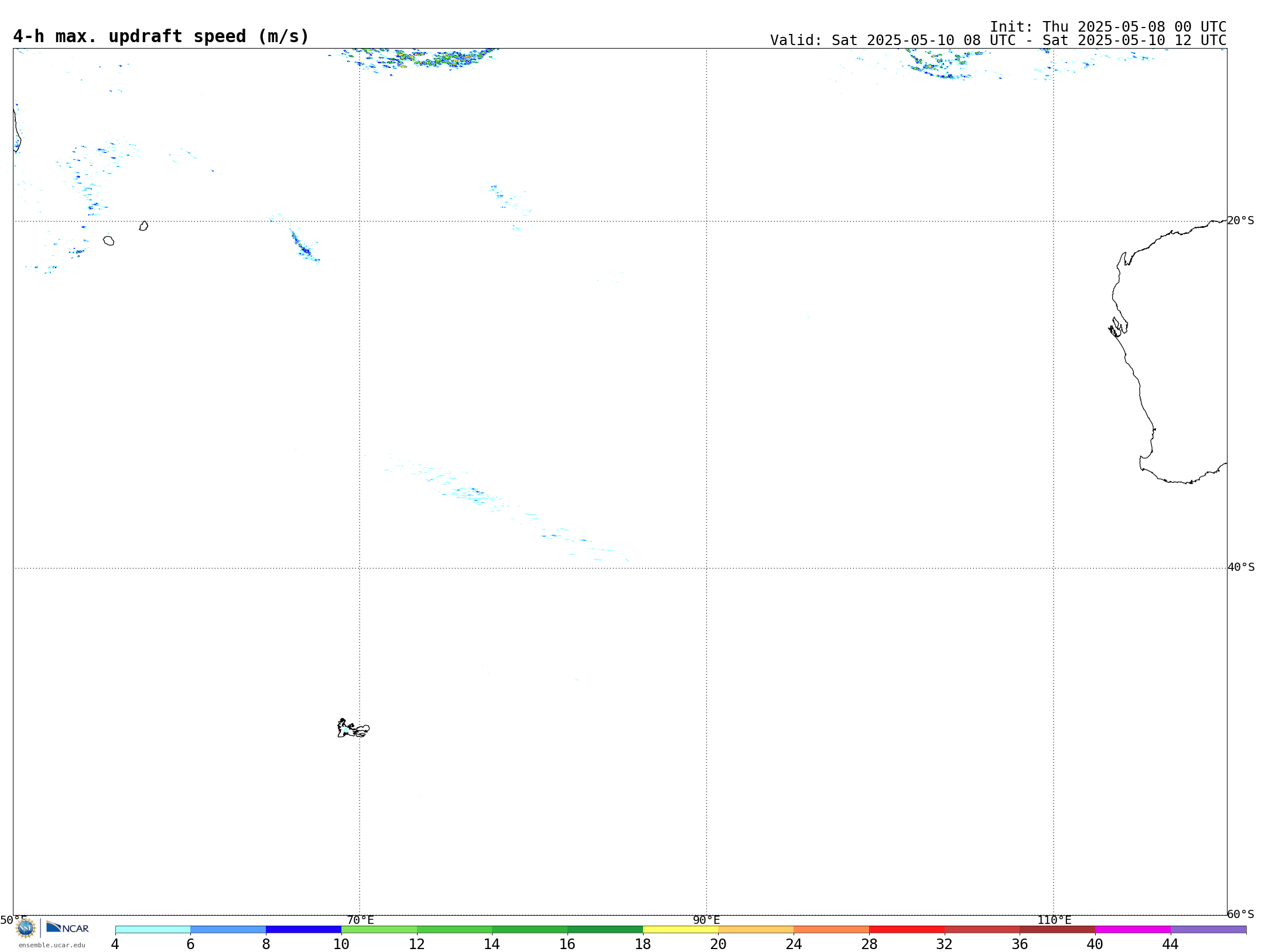Click the purple 44+ color swatch

(x=1209, y=930)
